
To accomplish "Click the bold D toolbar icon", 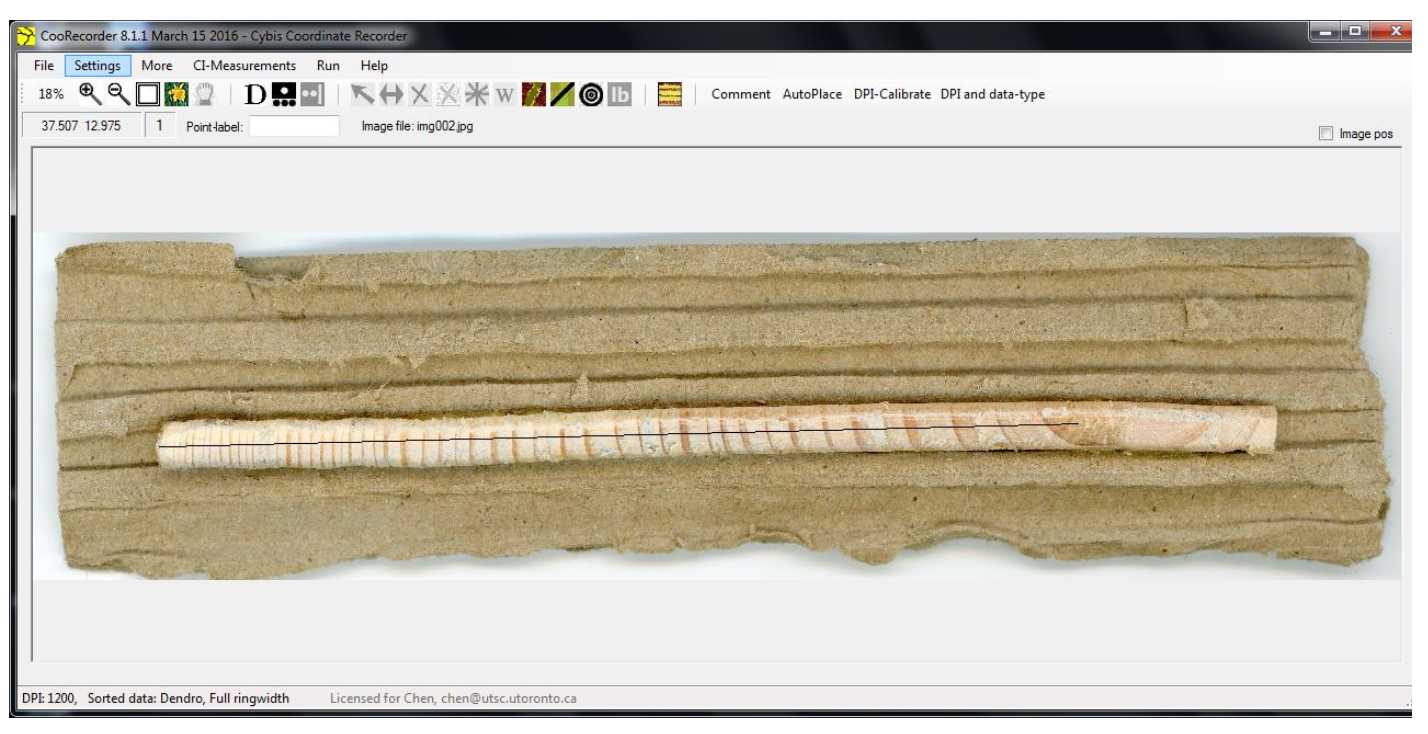I will 255,95.
